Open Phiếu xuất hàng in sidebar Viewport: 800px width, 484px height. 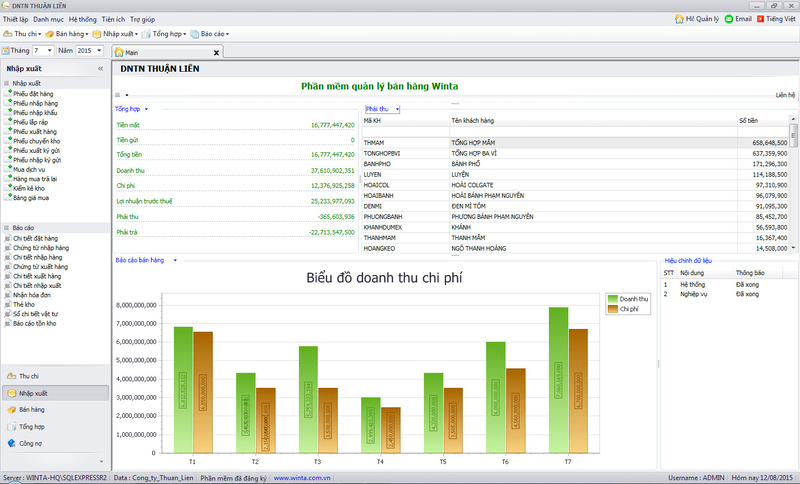pos(35,132)
